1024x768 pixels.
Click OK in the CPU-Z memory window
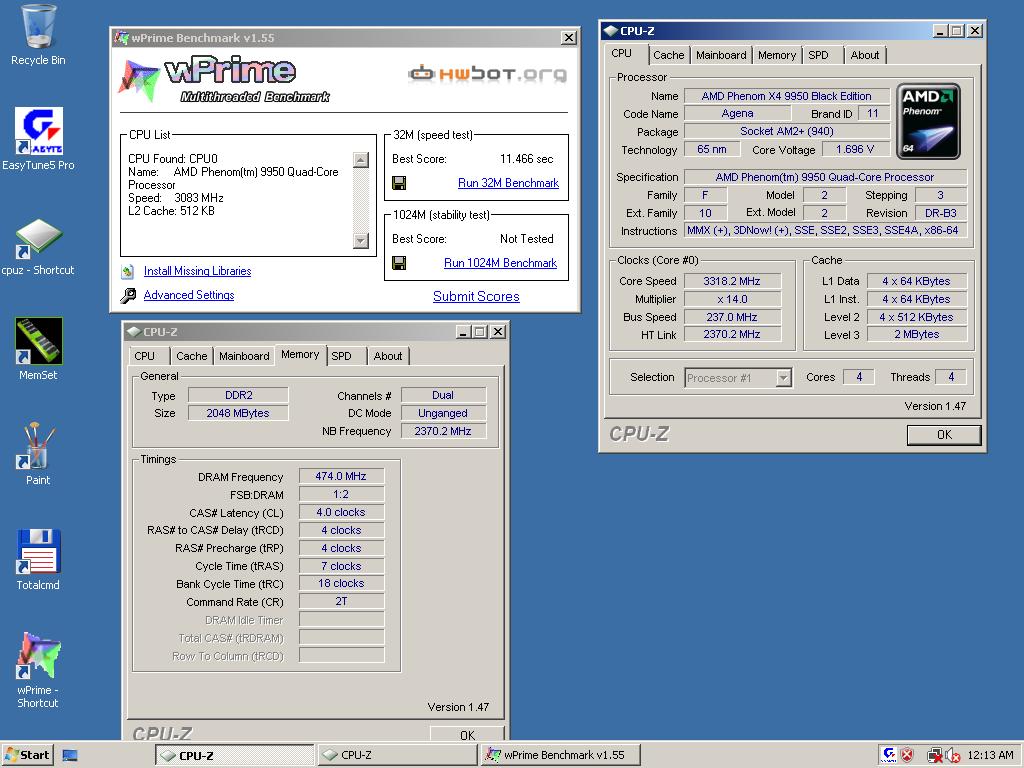point(467,734)
